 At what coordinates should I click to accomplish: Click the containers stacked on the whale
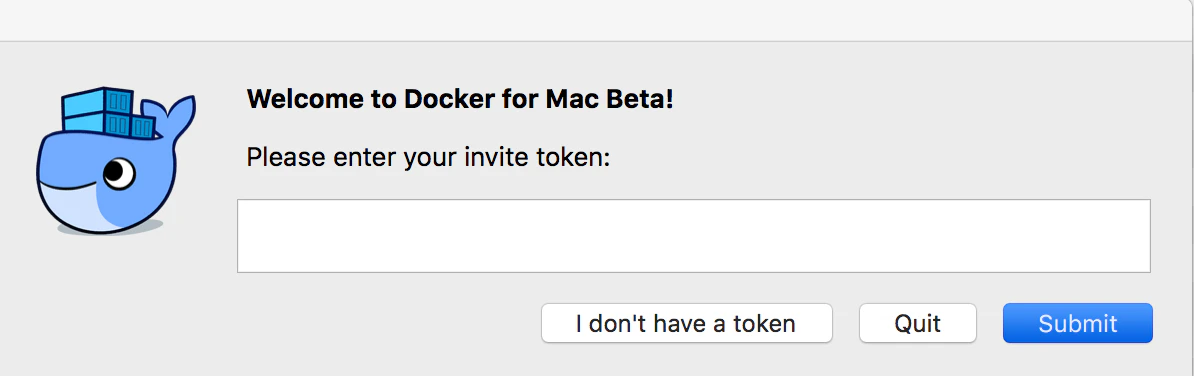[x=110, y=114]
